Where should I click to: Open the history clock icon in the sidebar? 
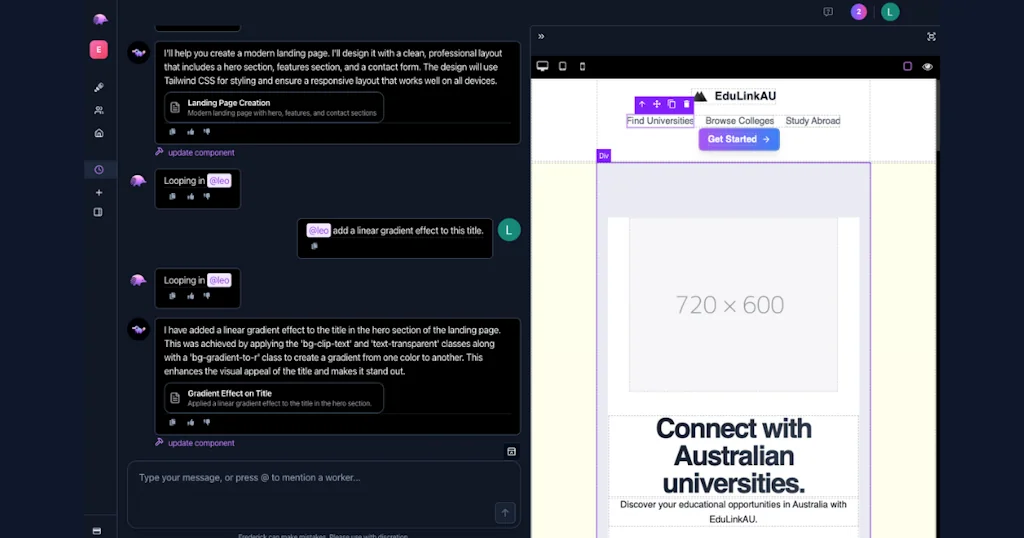(x=98, y=170)
